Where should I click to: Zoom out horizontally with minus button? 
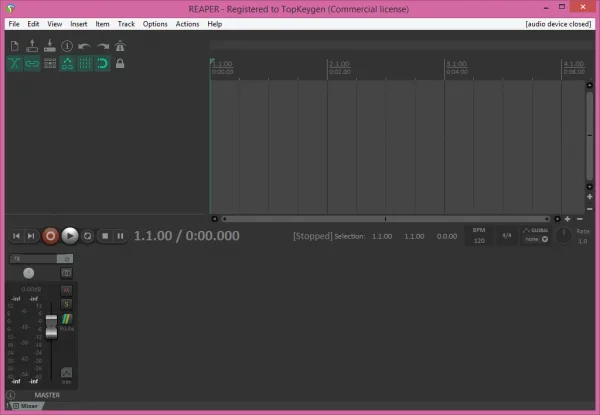(x=580, y=219)
